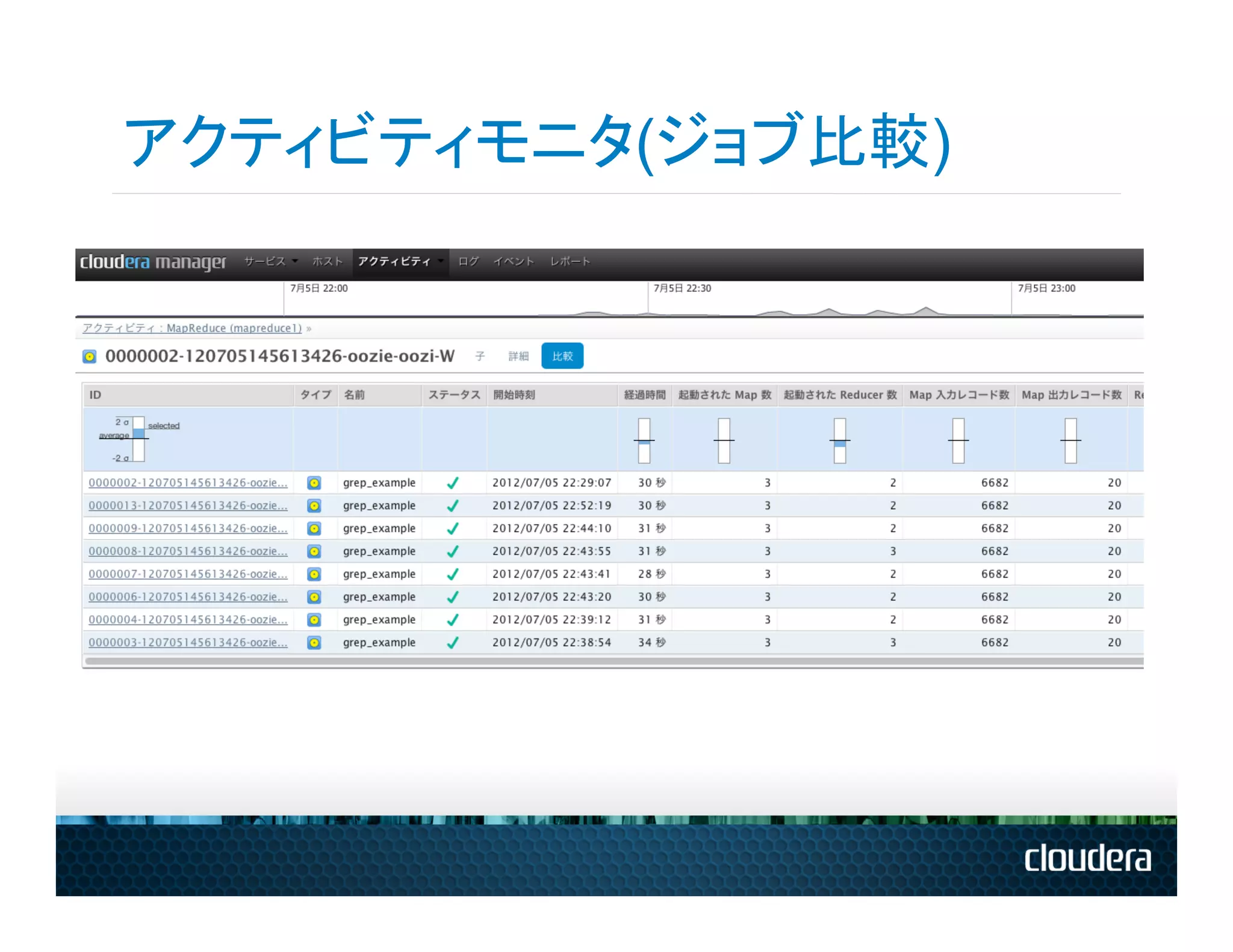This screenshot has width=1233, height=952.
Task: Select the blue 比較 button
Action: (x=562, y=356)
